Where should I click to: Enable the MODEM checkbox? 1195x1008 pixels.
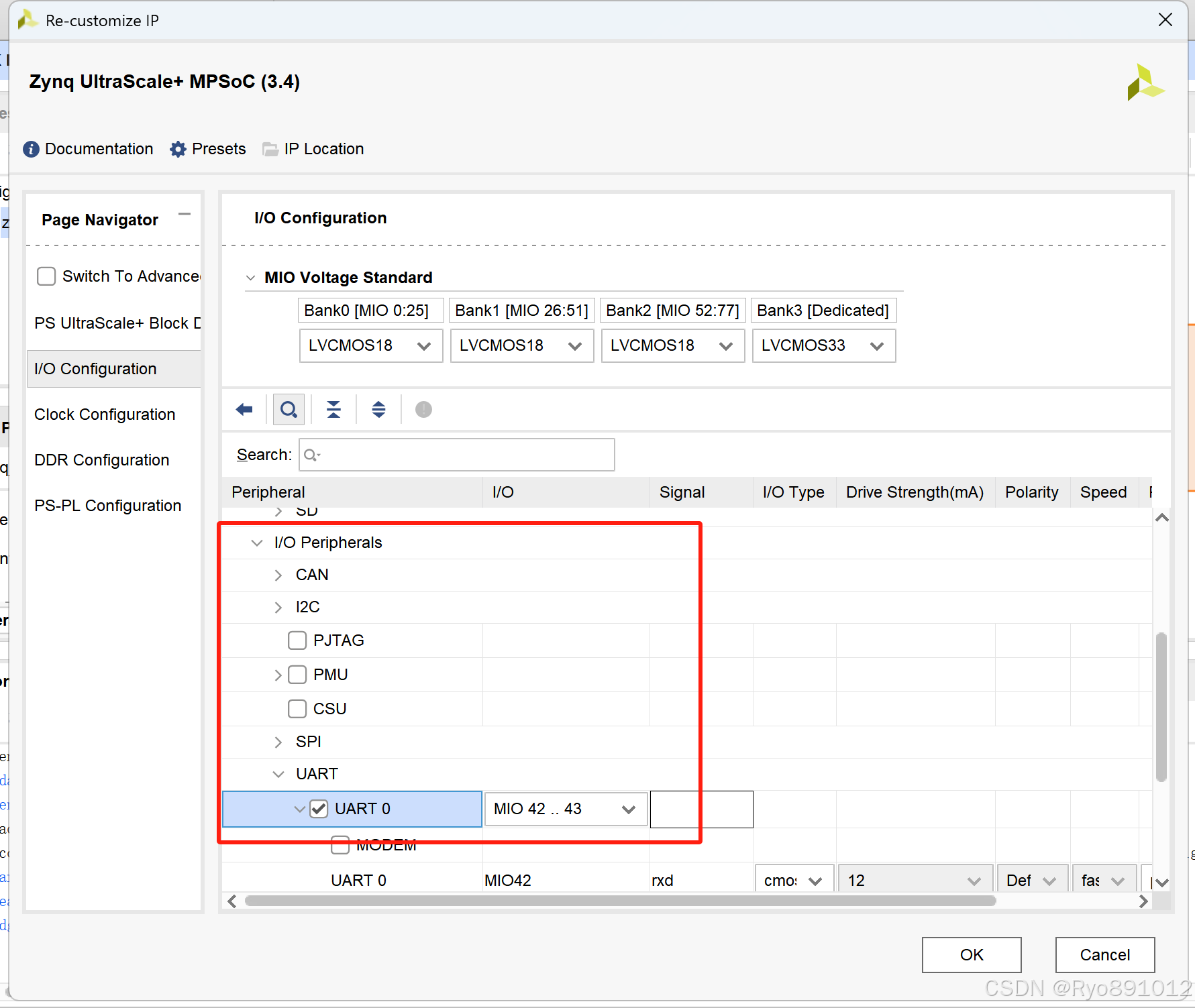coord(340,845)
